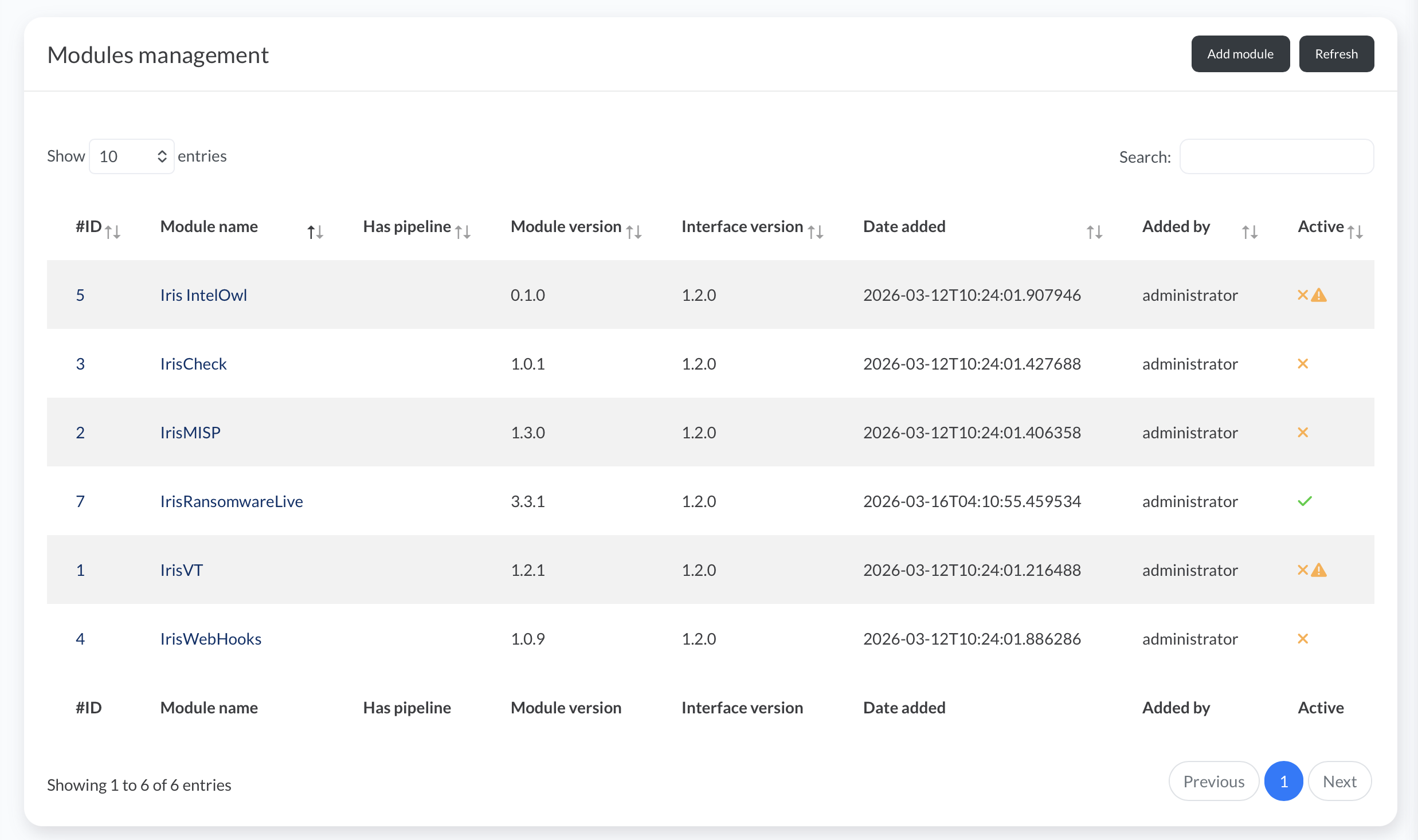The height and width of the screenshot is (840, 1418).
Task: Sort the Module name column
Action: tap(314, 231)
